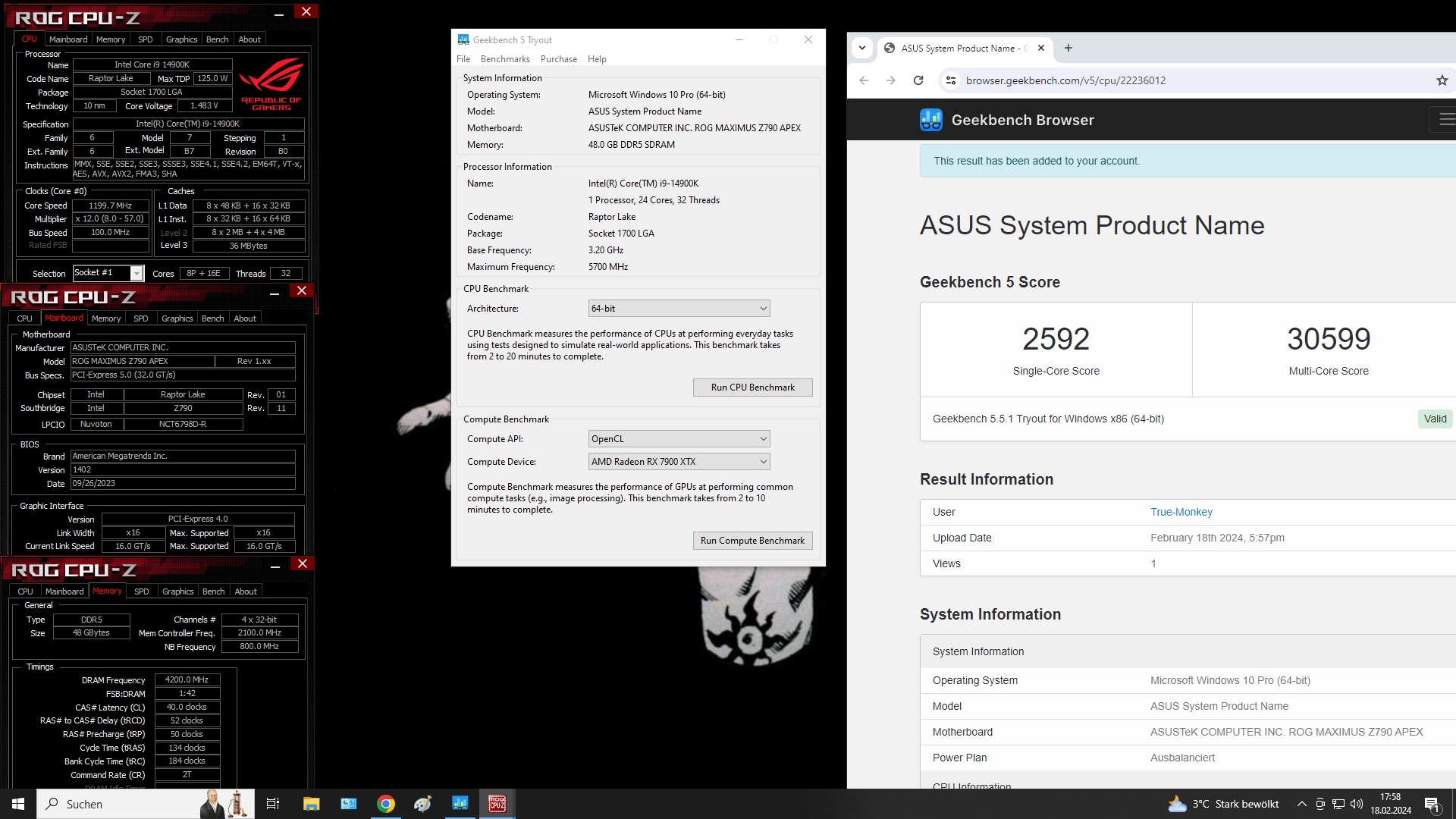The width and height of the screenshot is (1456, 819).
Task: Open the notification center icon
Action: (x=1432, y=804)
